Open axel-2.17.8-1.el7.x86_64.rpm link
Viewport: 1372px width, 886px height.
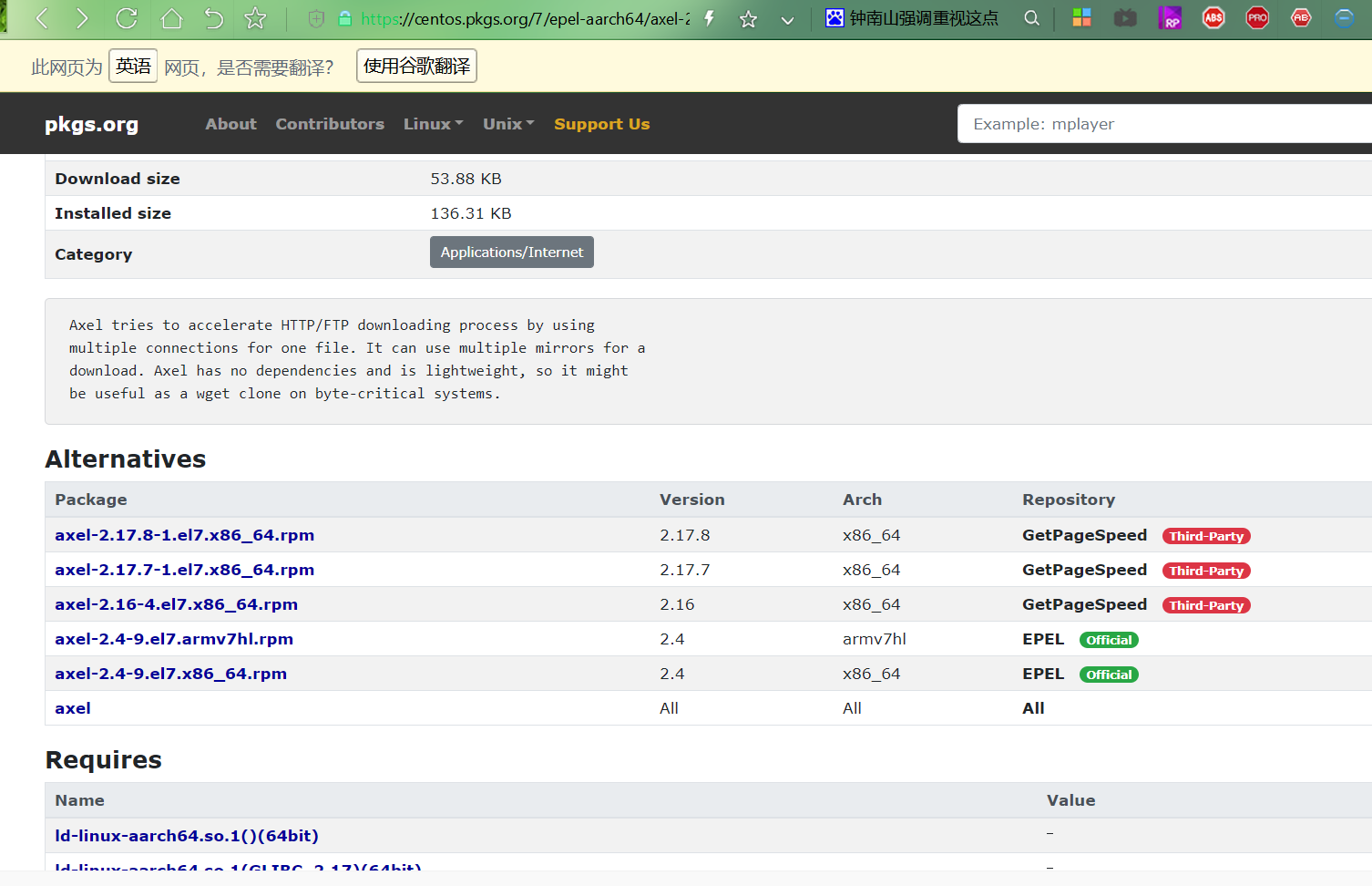pyautogui.click(x=184, y=535)
